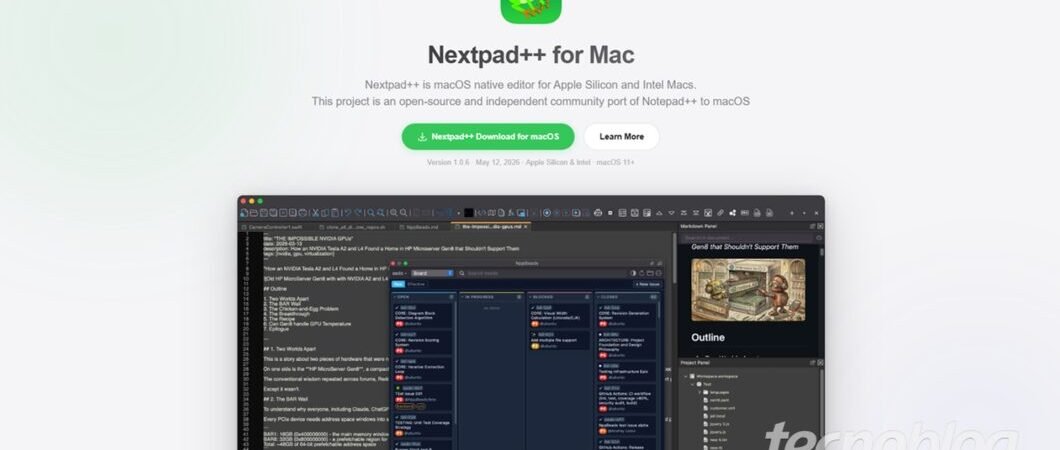The width and height of the screenshot is (1060, 450).
Task: Open the Learn More link
Action: tap(621, 136)
